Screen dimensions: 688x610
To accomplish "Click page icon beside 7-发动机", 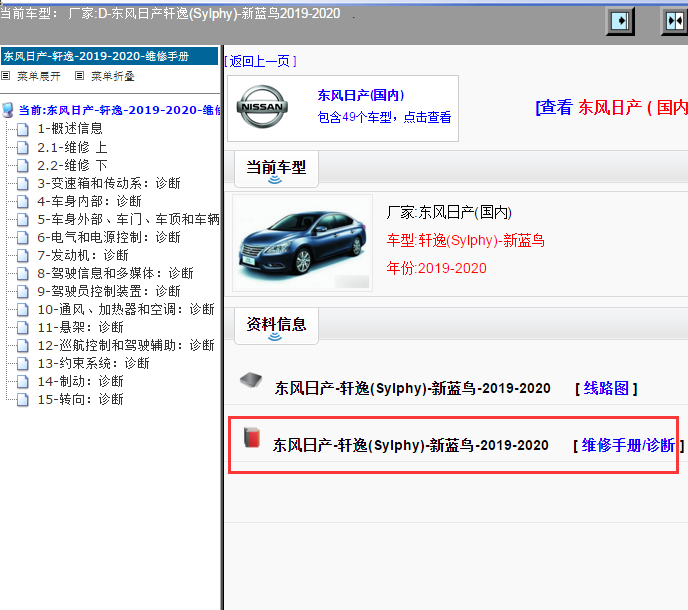I will [23, 255].
